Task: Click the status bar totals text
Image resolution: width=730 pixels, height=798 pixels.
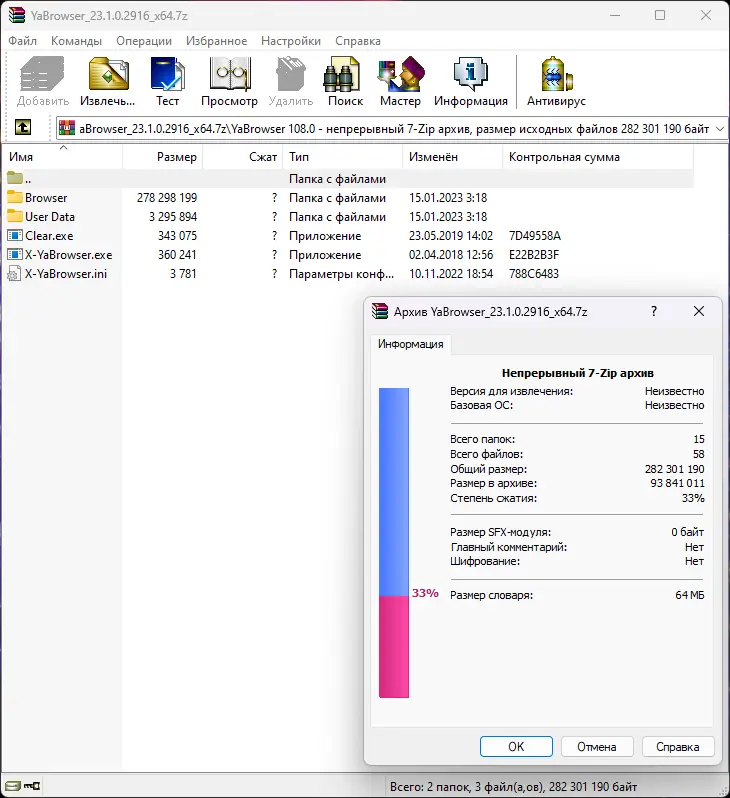Action: point(514,786)
